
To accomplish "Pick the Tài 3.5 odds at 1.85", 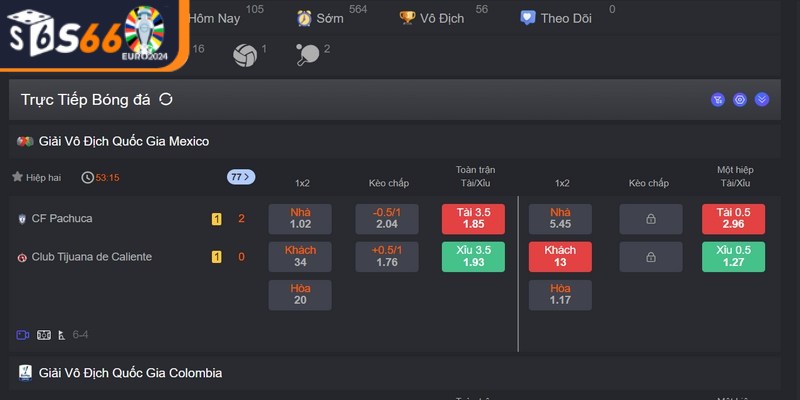I will click(473, 219).
